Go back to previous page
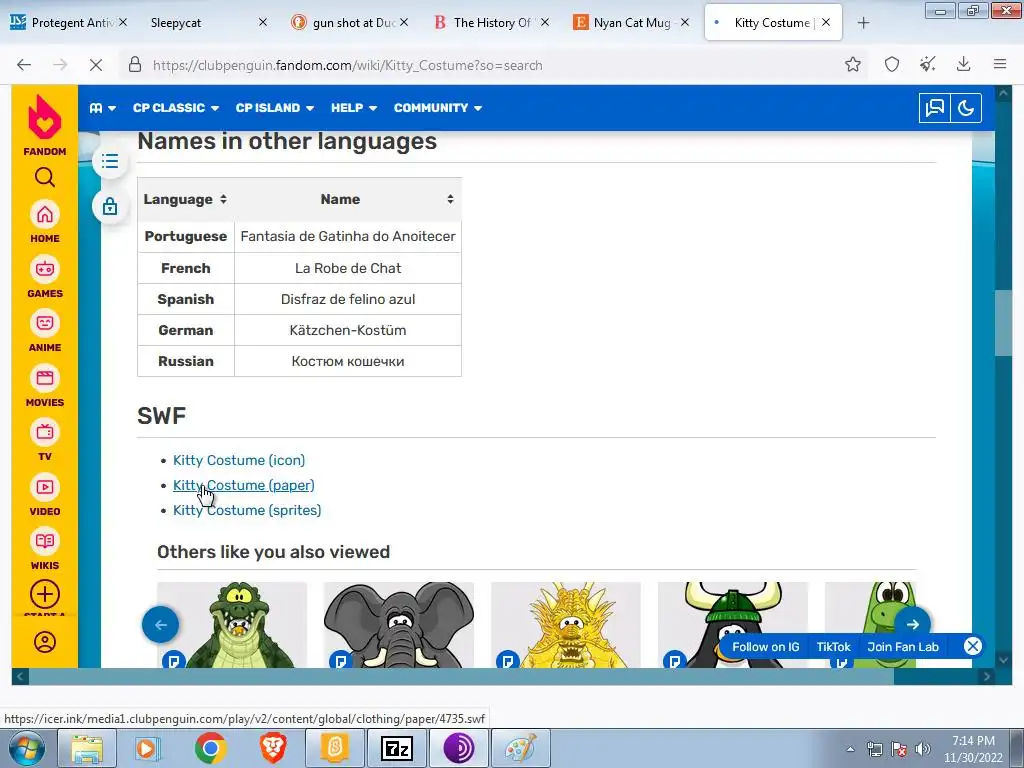1024x768 pixels. (24, 65)
